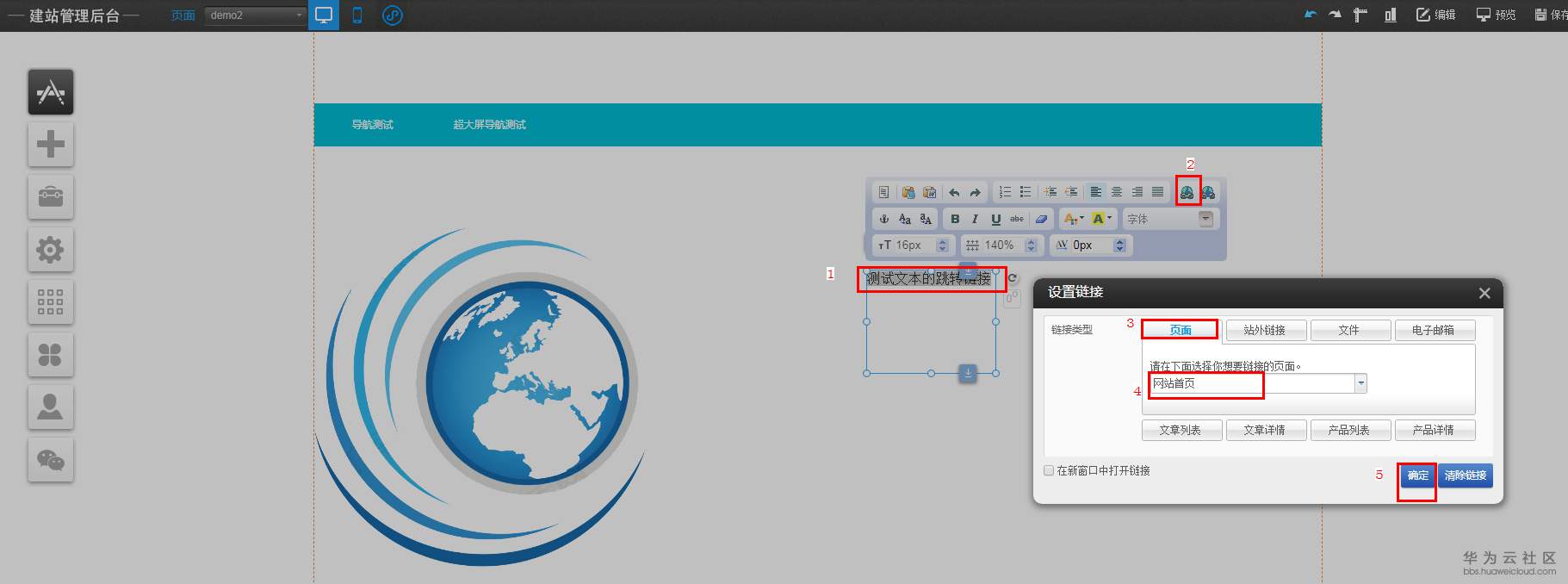This screenshot has height=584, width=1568.
Task: Toggle underline formatting
Action: (x=996, y=219)
